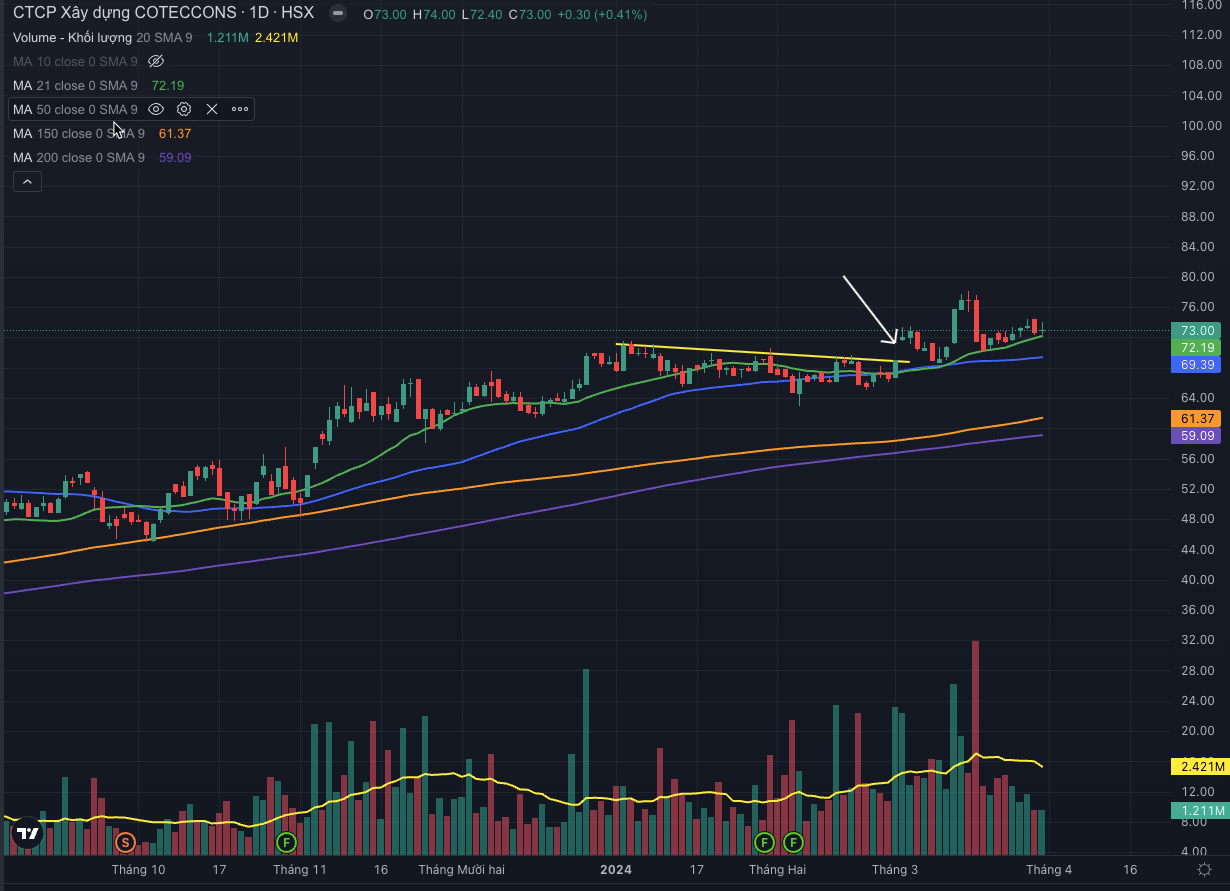The width and height of the screenshot is (1230, 891).
Task: Show hidden MA 10 via crossed-eye icon
Action: click(156, 61)
